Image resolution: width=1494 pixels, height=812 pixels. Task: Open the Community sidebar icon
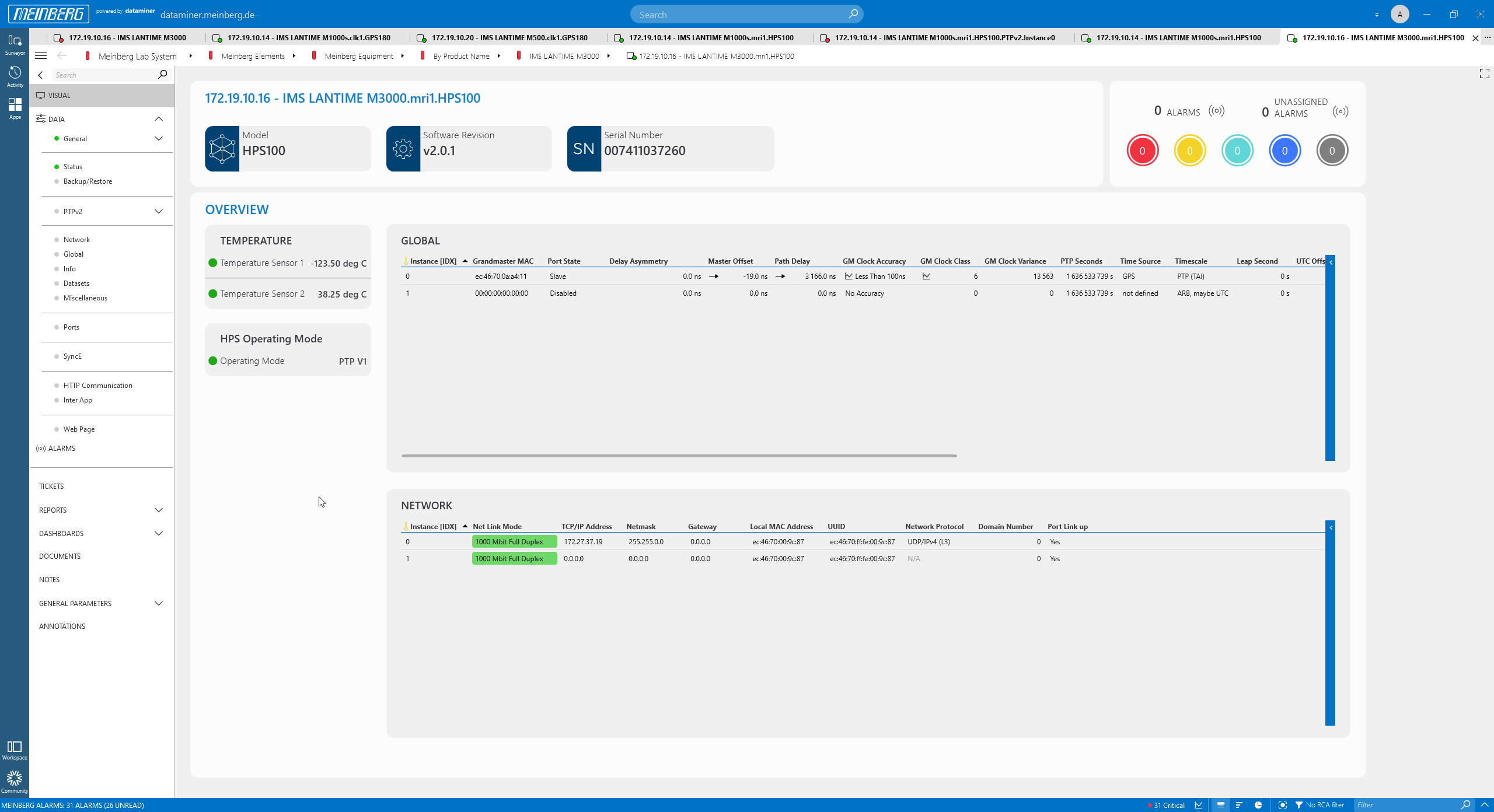point(15,782)
